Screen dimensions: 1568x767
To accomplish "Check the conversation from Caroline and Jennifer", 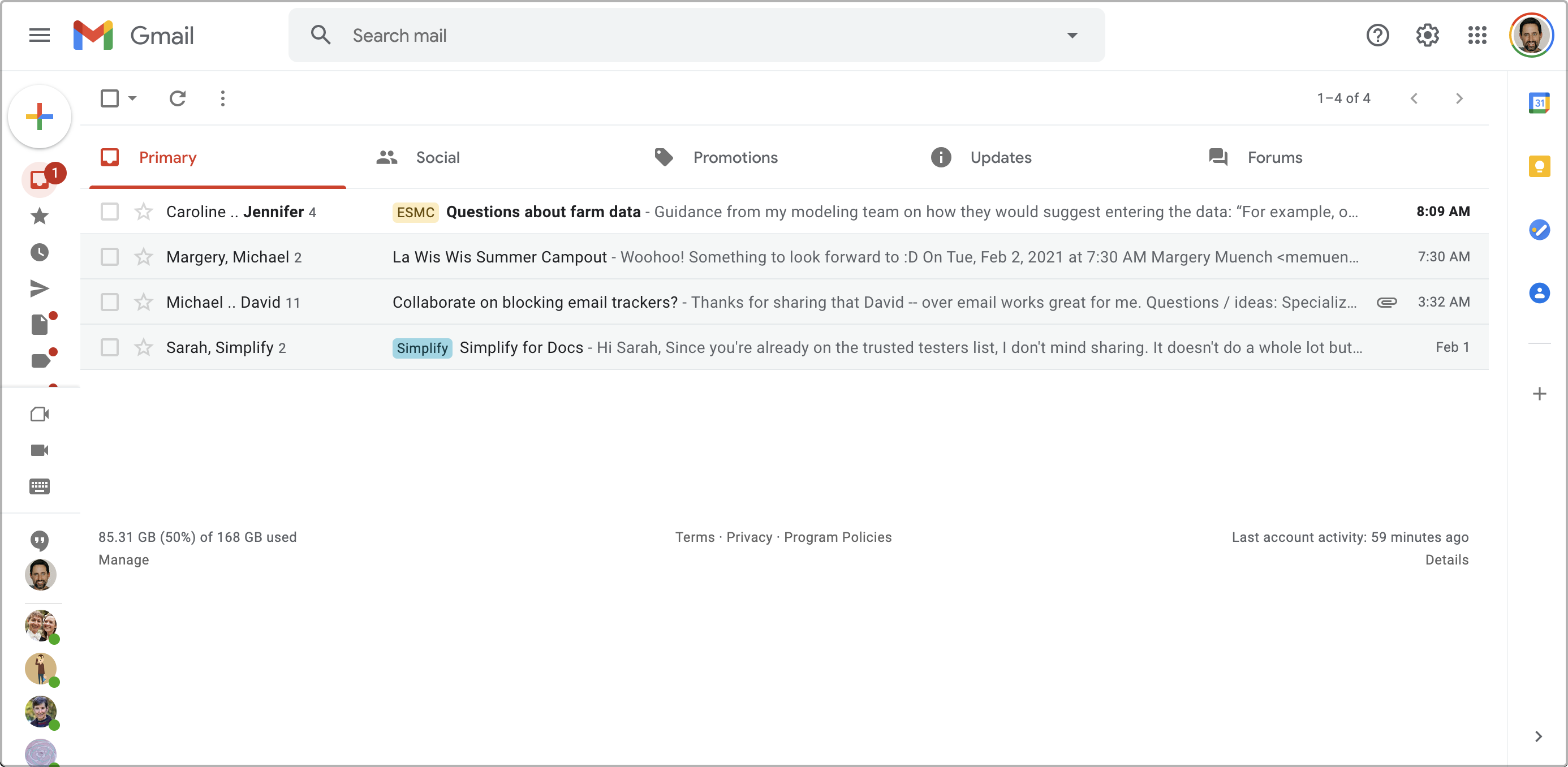I will pyautogui.click(x=110, y=211).
